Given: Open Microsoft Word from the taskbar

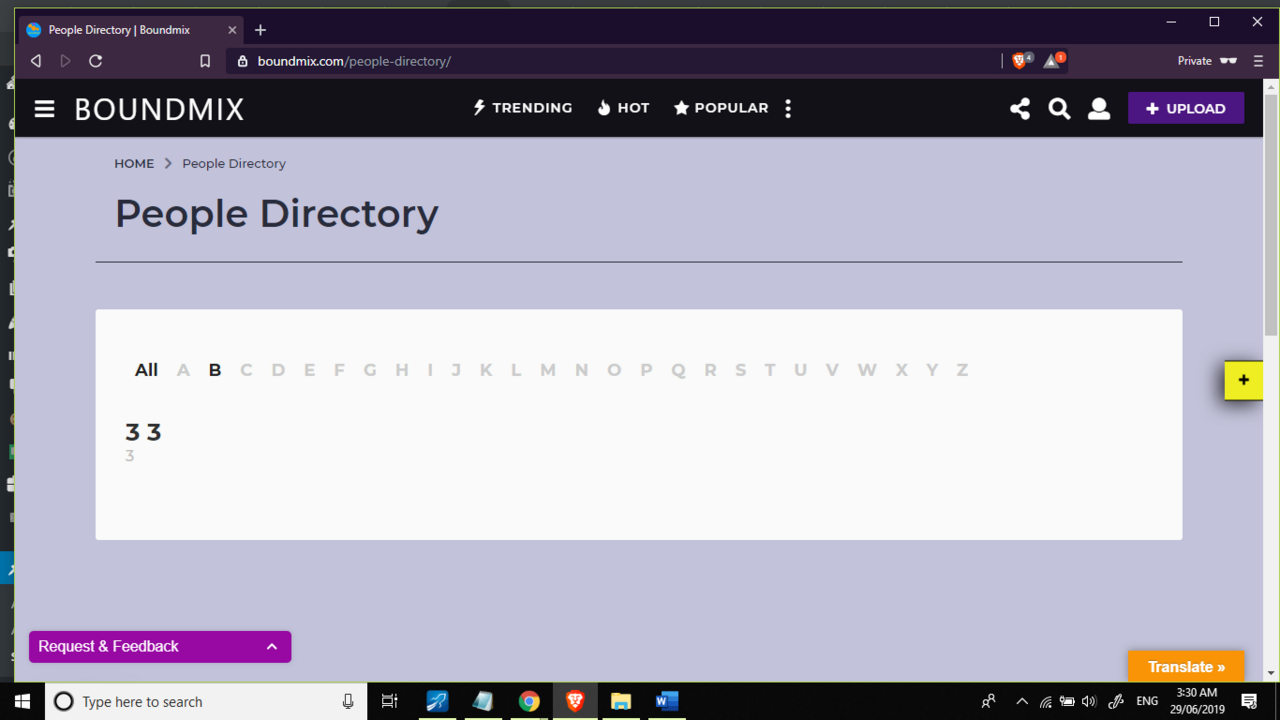Looking at the screenshot, I should (667, 701).
